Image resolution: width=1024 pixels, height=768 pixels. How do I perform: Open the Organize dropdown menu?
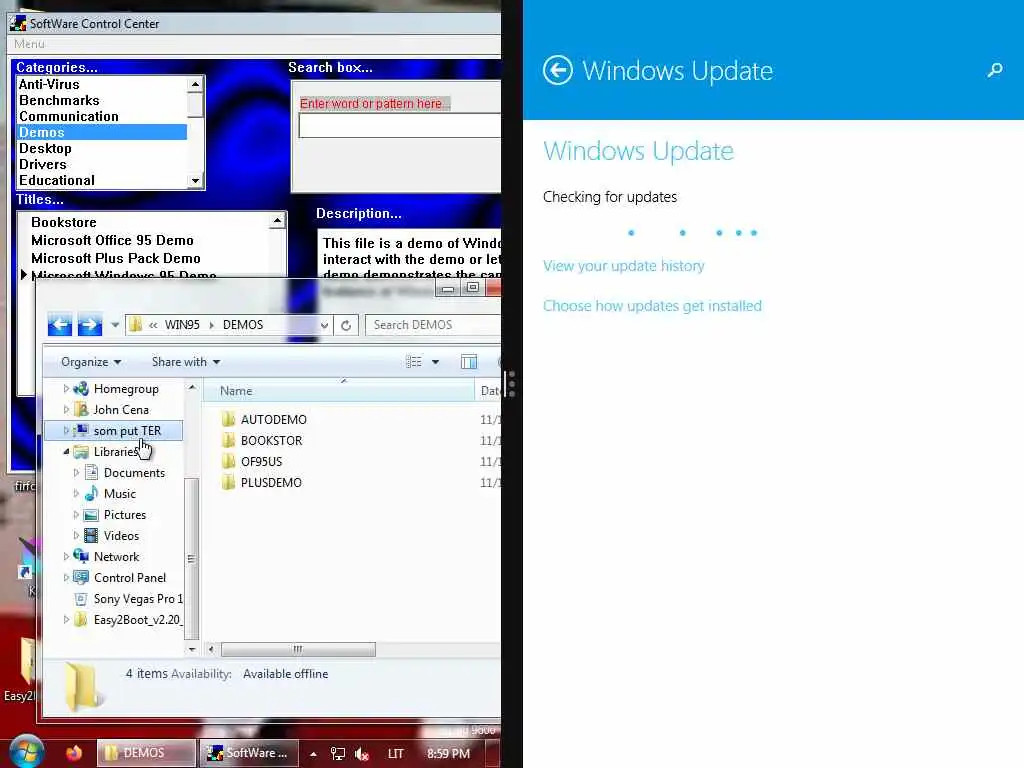(91, 362)
